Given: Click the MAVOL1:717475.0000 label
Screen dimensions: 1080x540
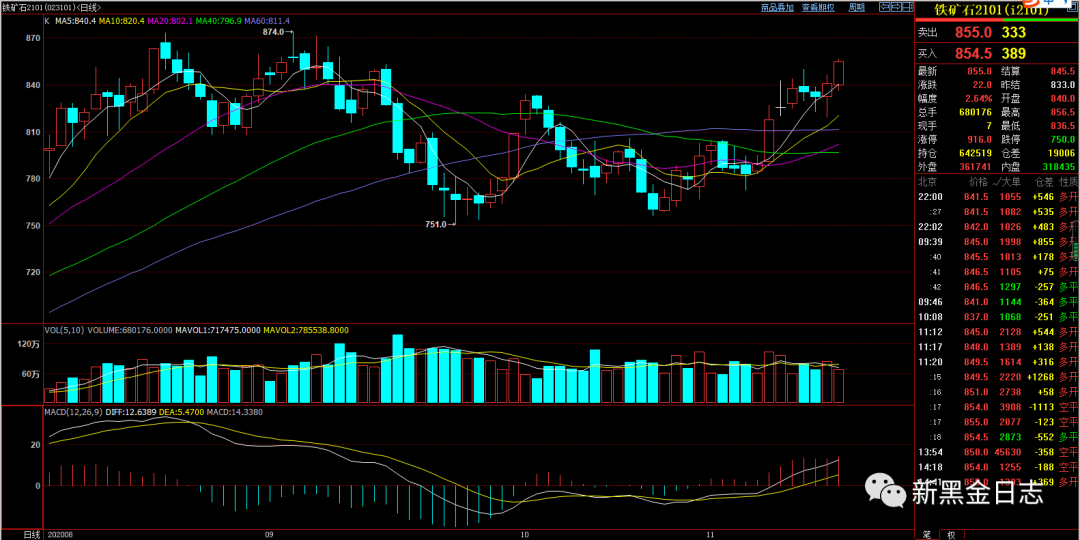Looking at the screenshot, I should click(x=220, y=330).
